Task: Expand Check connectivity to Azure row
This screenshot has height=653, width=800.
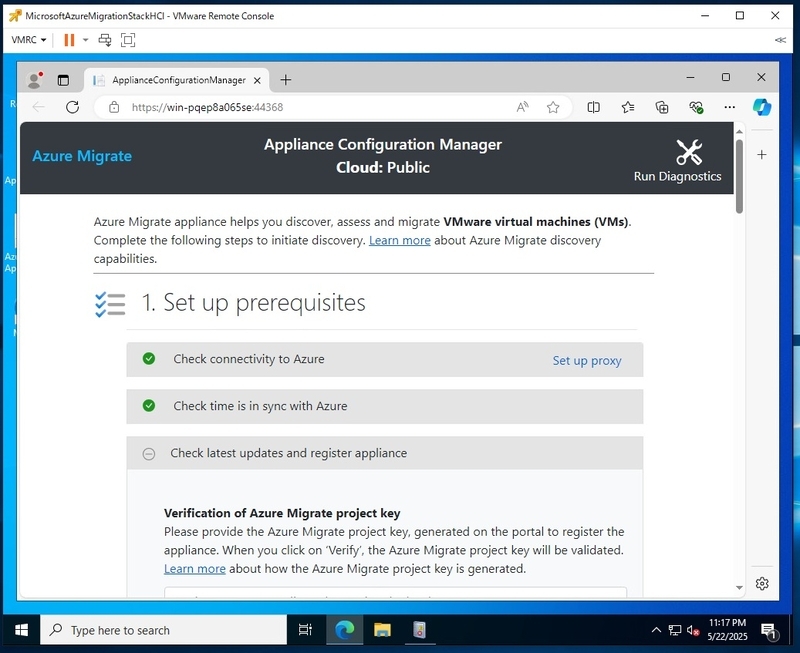Action: point(385,360)
